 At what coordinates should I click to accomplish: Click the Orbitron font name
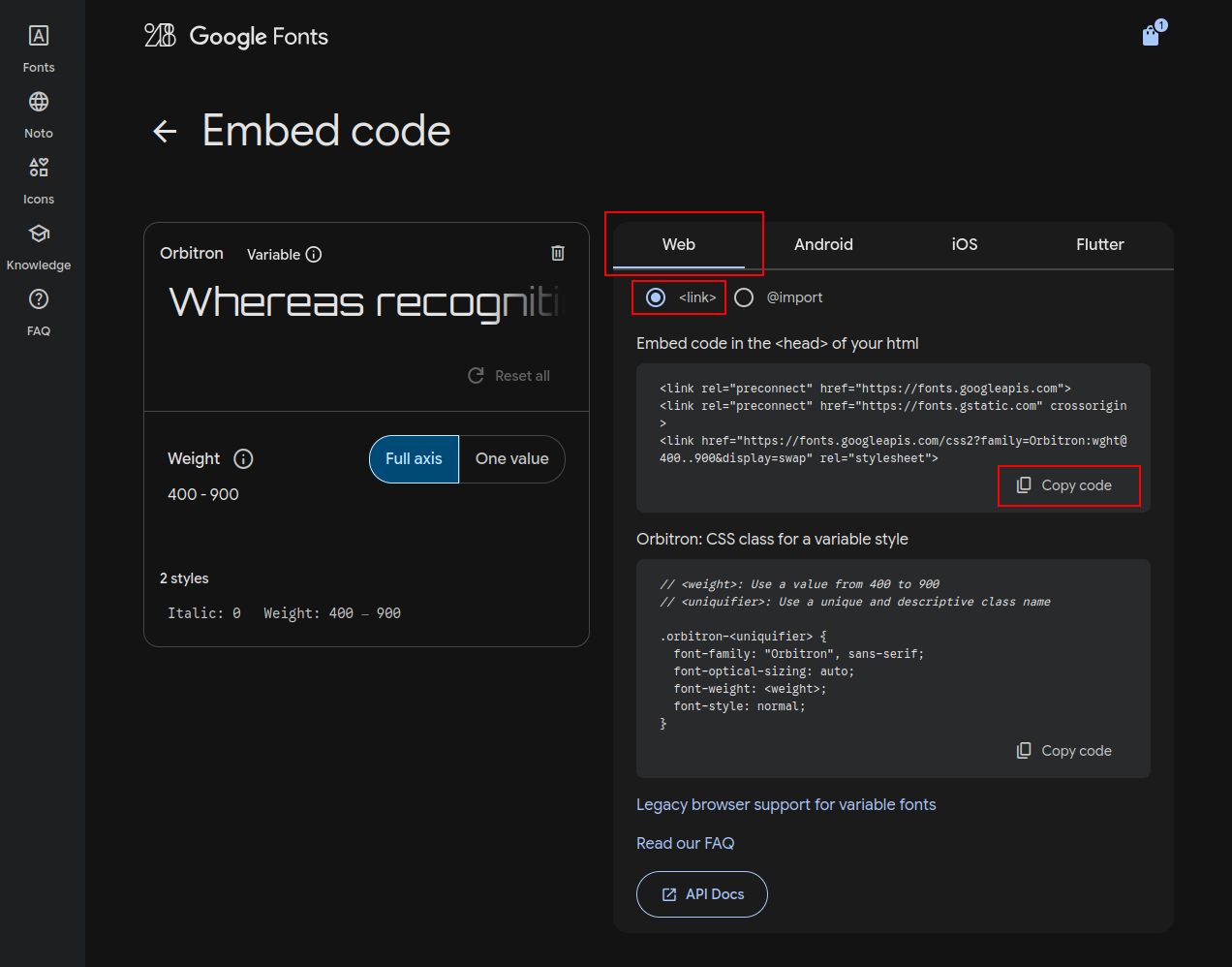click(x=192, y=253)
